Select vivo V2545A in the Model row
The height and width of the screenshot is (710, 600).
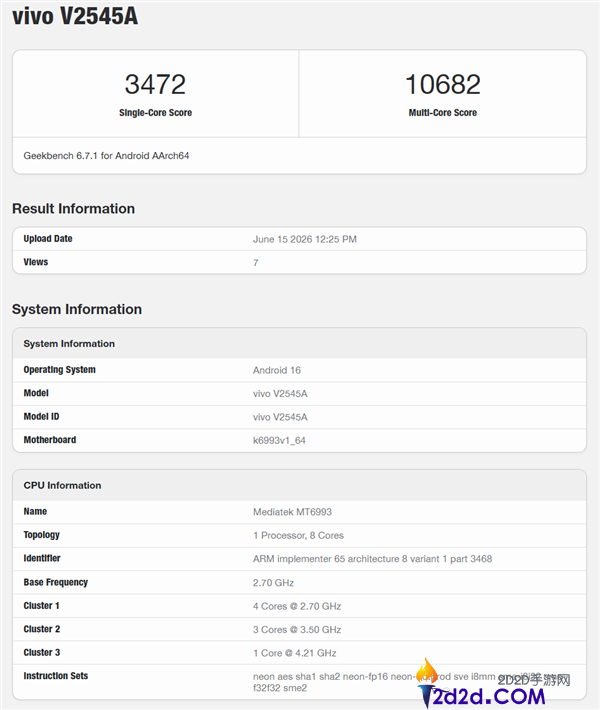[x=280, y=393]
